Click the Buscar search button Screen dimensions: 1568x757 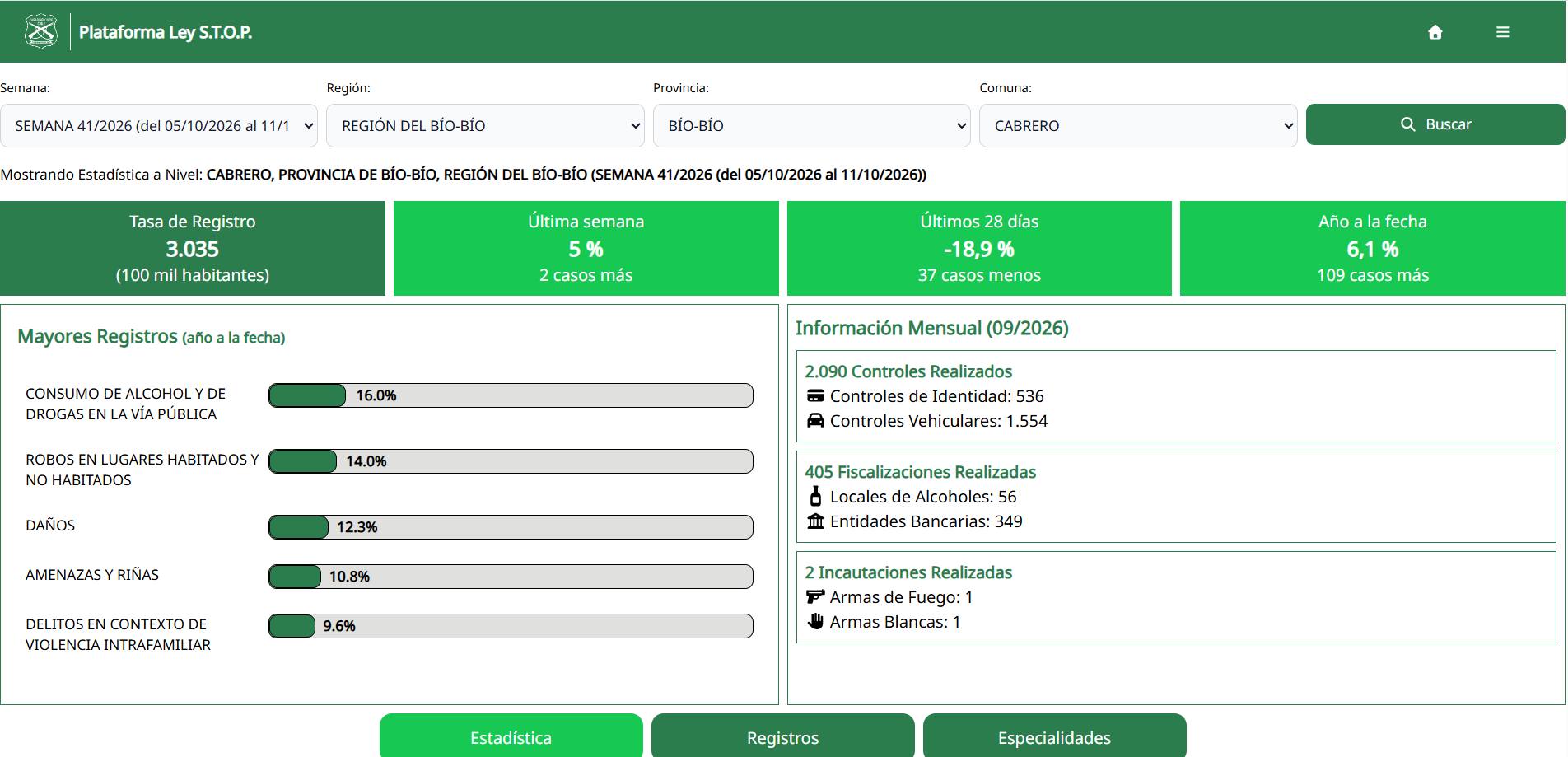tap(1435, 124)
